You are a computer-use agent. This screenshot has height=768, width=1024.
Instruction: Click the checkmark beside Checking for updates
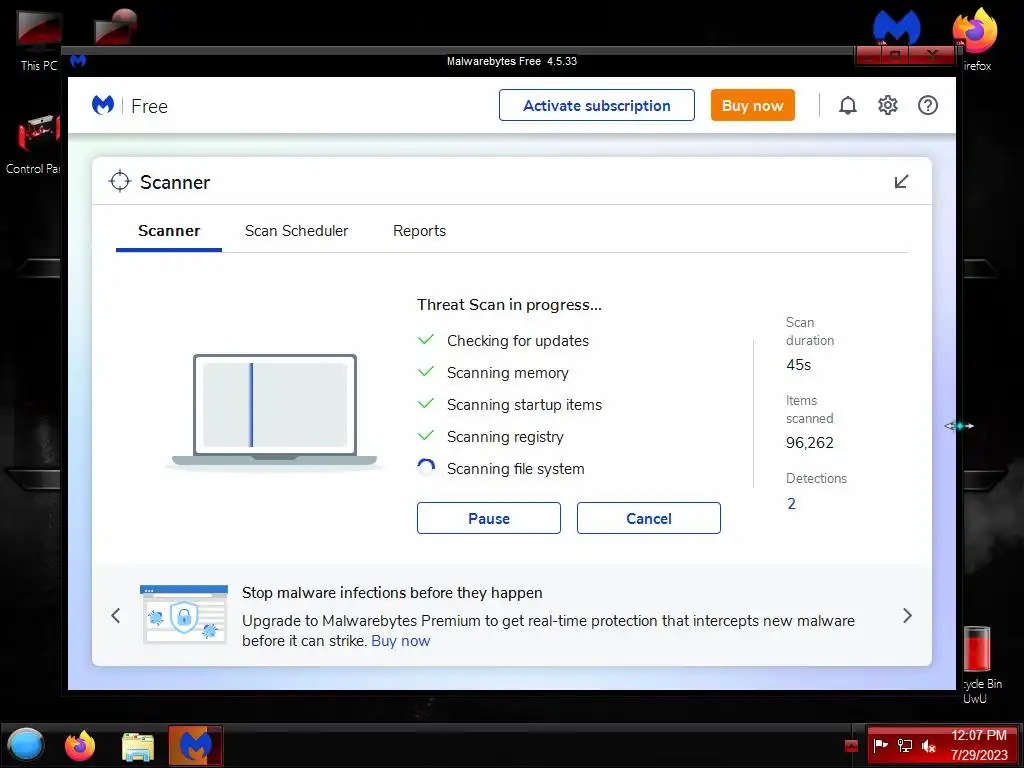click(426, 340)
